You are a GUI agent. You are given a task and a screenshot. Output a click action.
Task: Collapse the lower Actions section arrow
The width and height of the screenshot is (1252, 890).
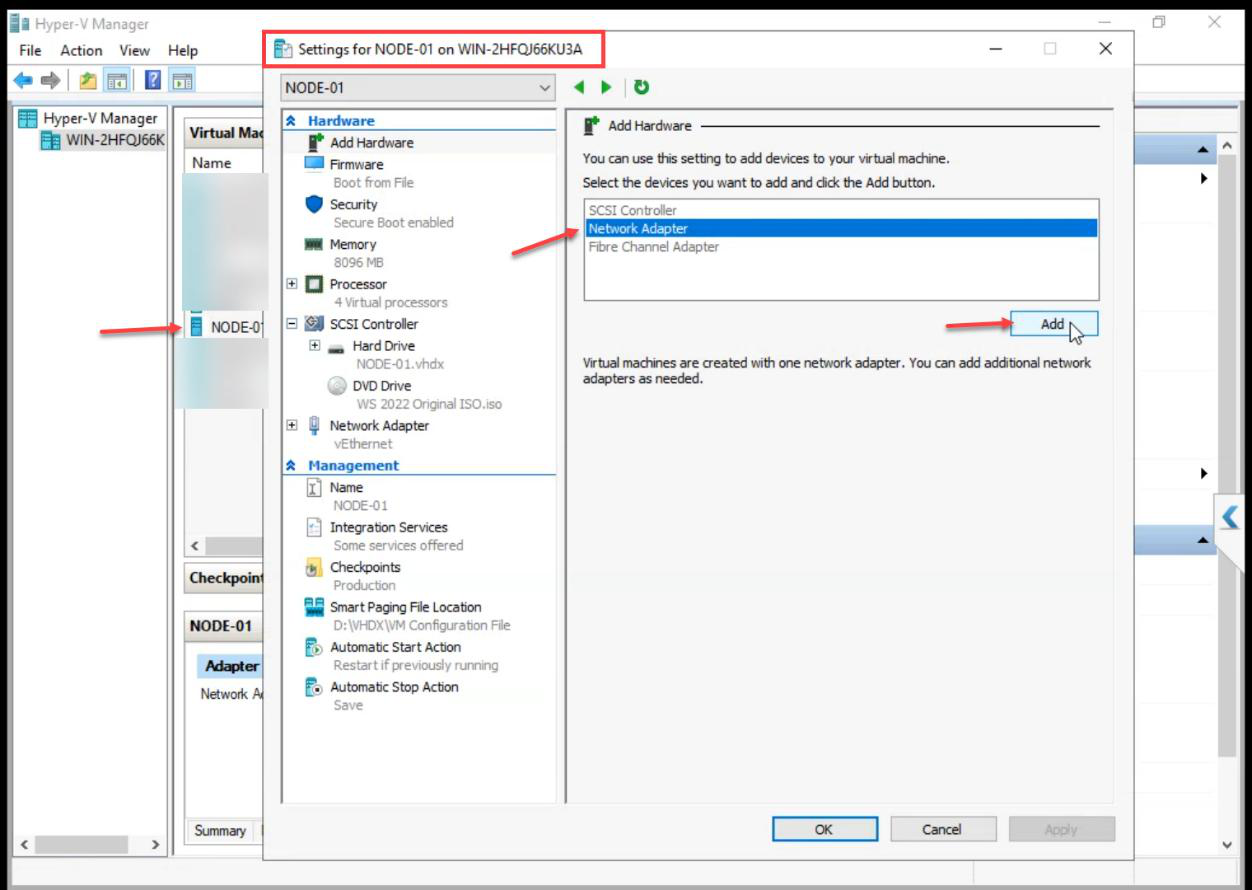1202,540
